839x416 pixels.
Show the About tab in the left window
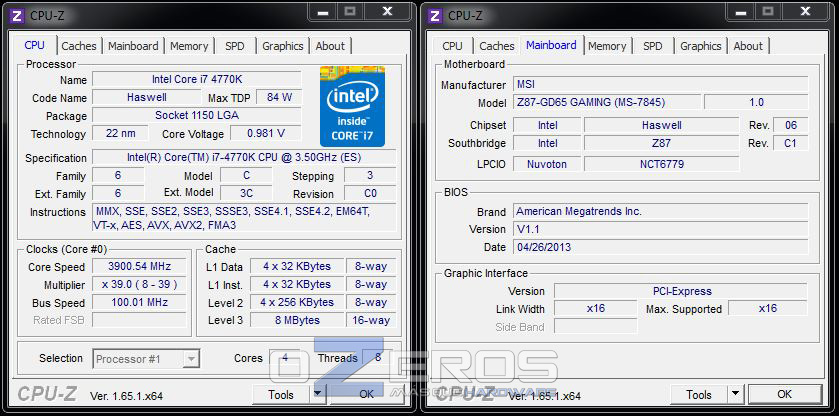click(330, 46)
